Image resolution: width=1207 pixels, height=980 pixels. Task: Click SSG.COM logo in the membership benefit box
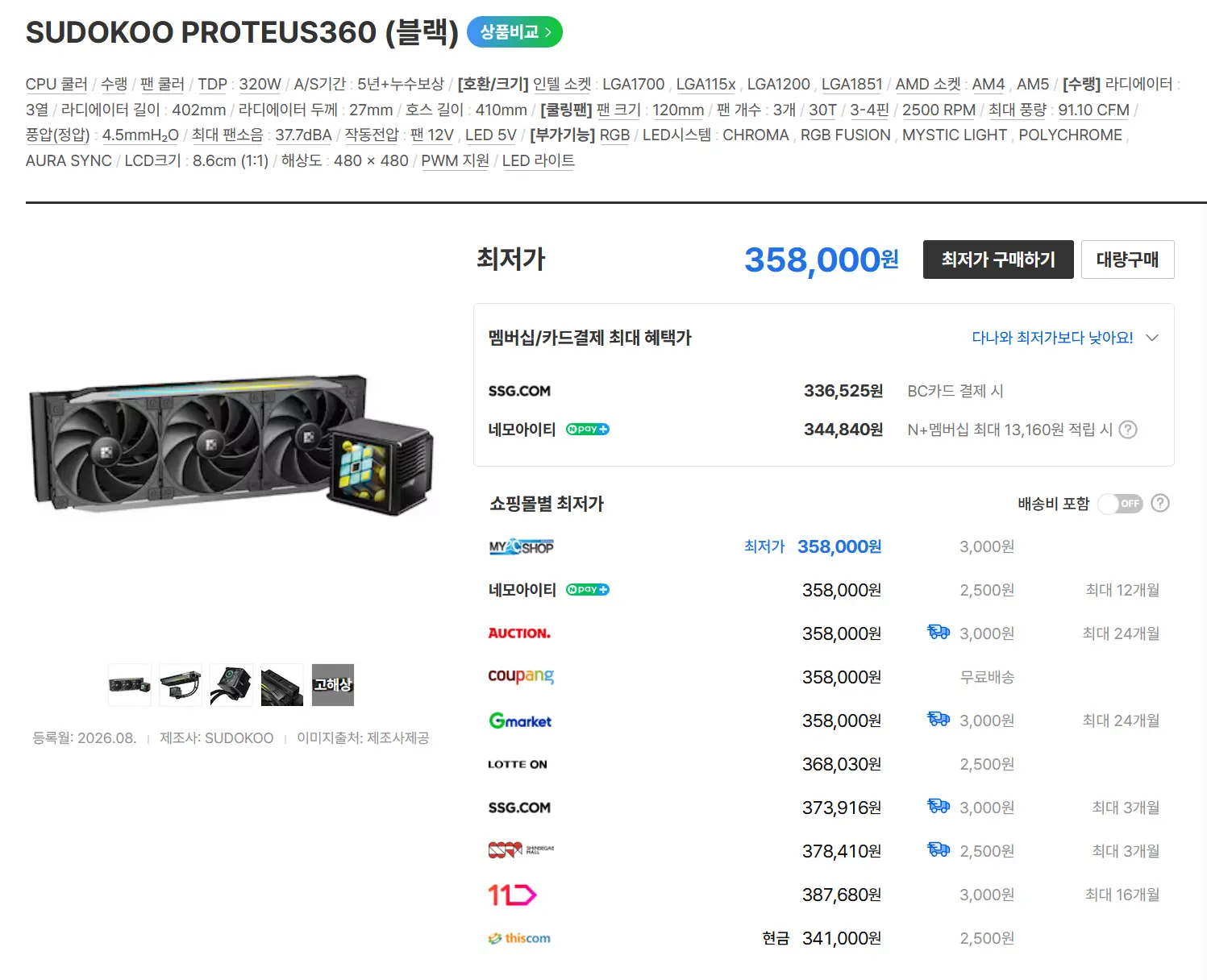[519, 391]
